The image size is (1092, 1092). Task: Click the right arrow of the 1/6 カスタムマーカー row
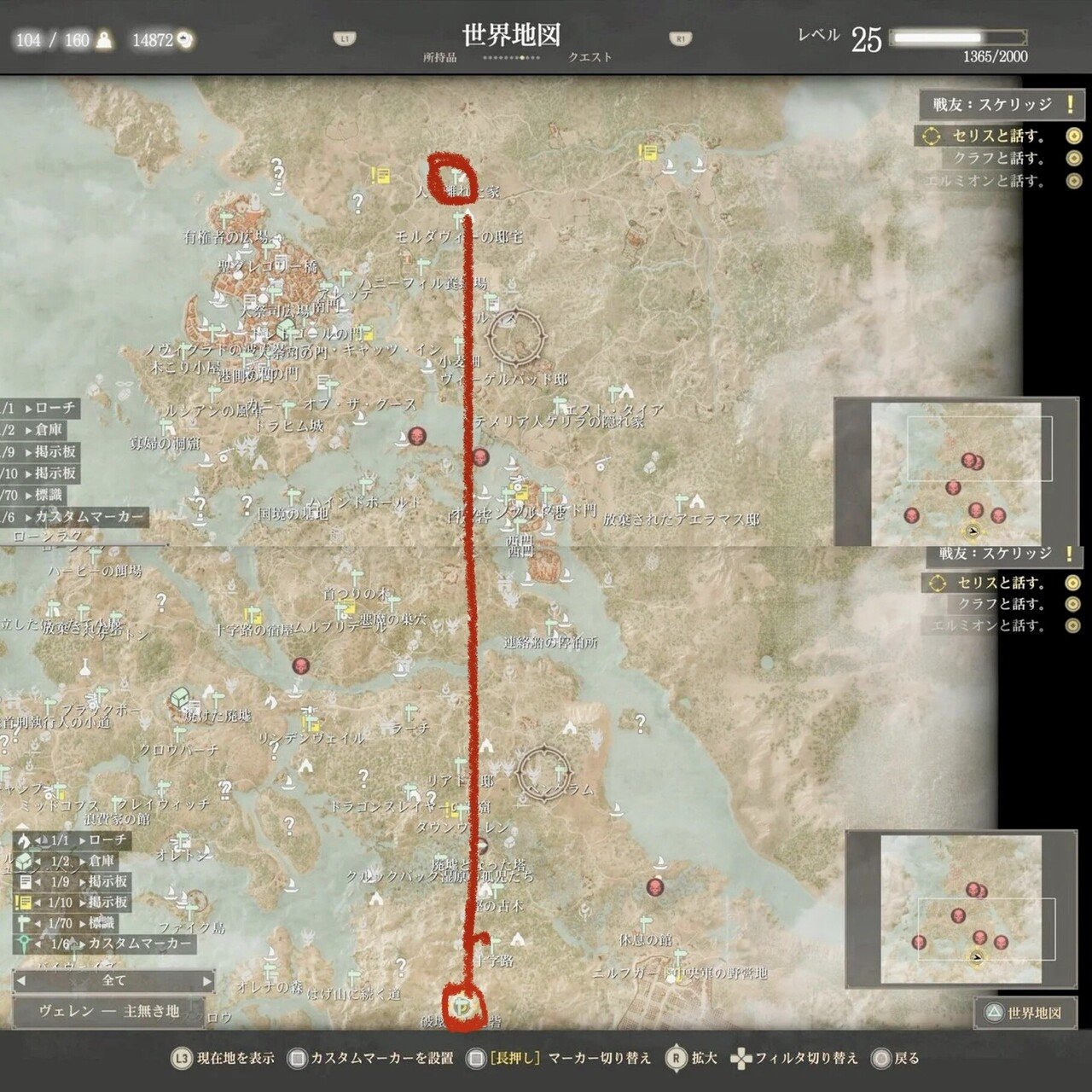pos(82,944)
